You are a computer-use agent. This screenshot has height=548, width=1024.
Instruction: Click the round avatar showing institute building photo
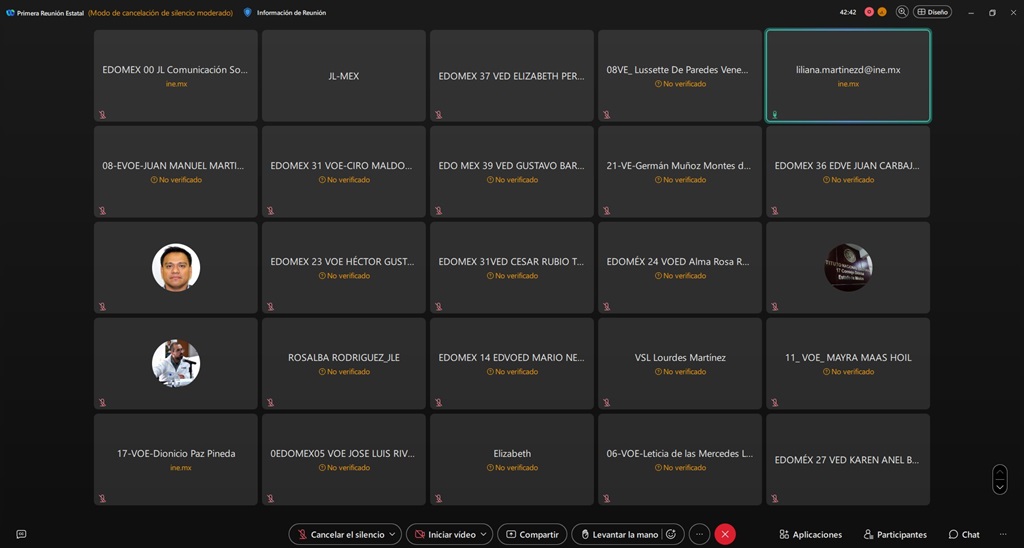848,267
